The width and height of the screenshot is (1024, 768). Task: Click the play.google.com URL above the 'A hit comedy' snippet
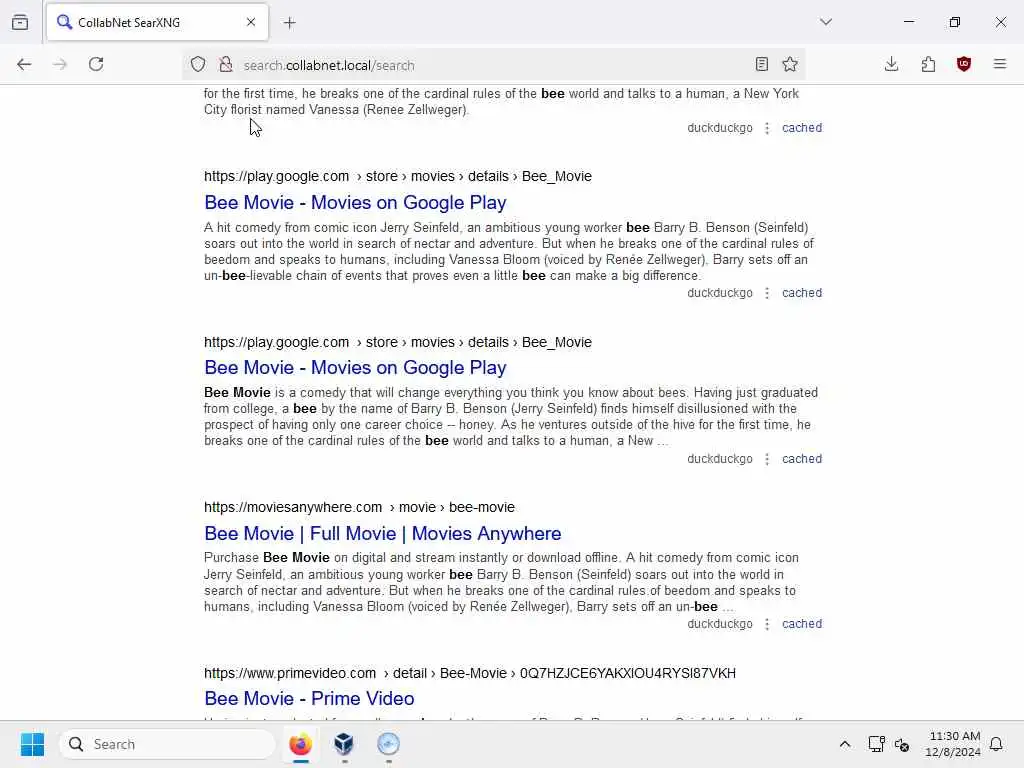pos(398,176)
